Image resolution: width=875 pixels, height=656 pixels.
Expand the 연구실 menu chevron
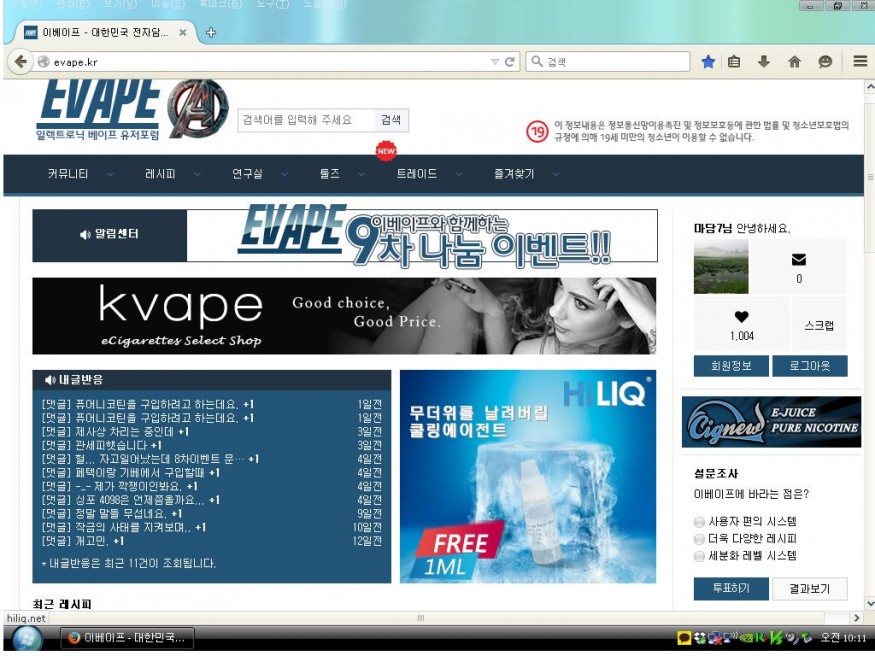click(x=284, y=174)
